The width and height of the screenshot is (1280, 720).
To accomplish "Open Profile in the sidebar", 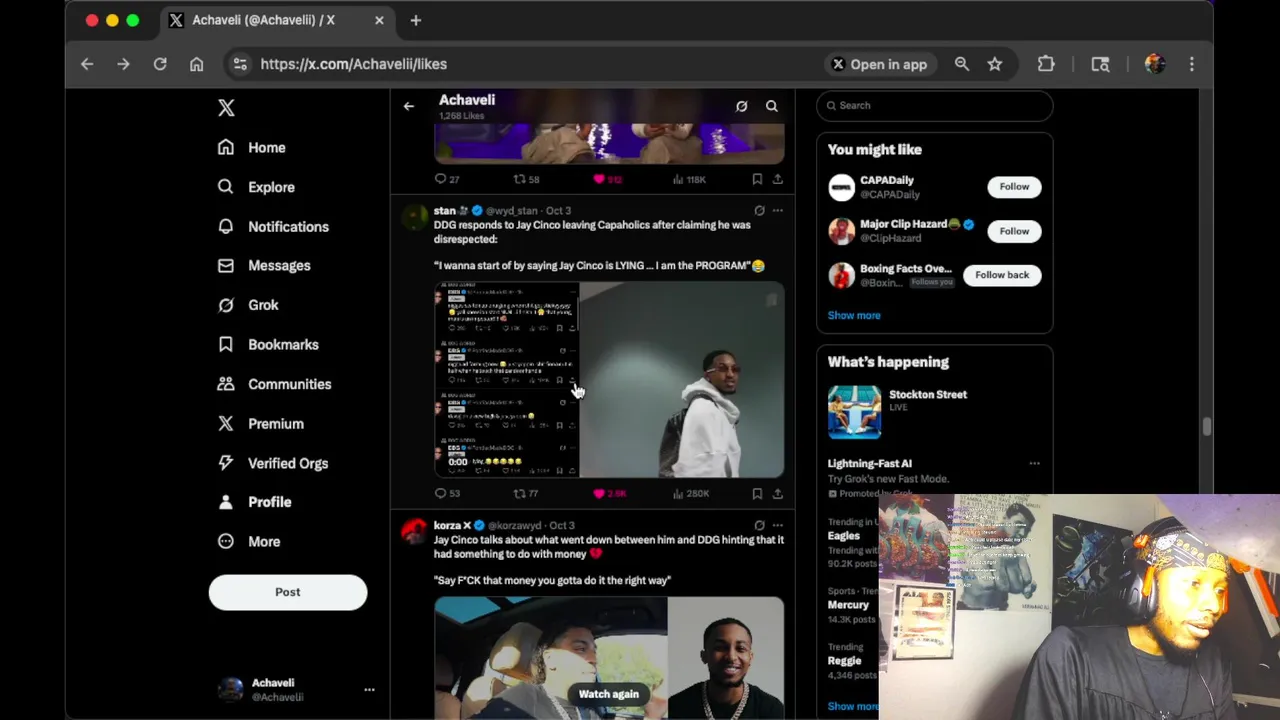I will click(x=254, y=502).
